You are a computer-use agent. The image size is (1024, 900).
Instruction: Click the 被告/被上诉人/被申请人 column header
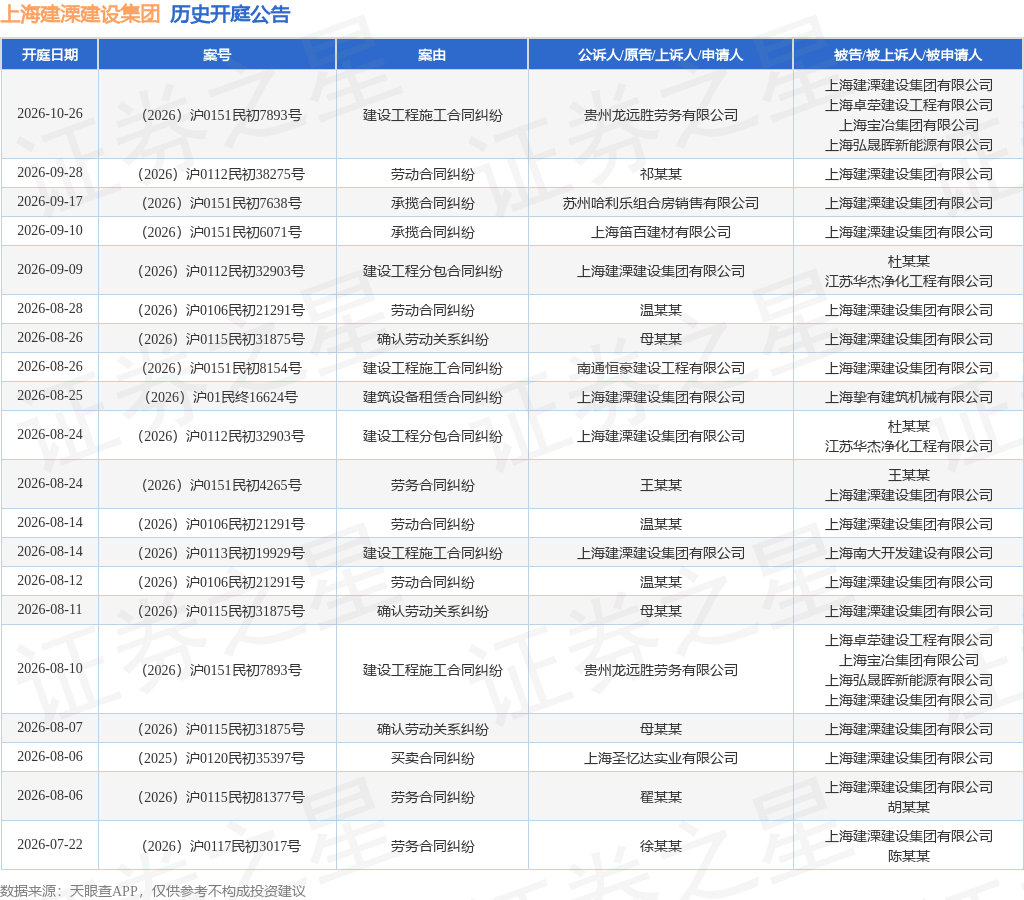[x=908, y=55]
